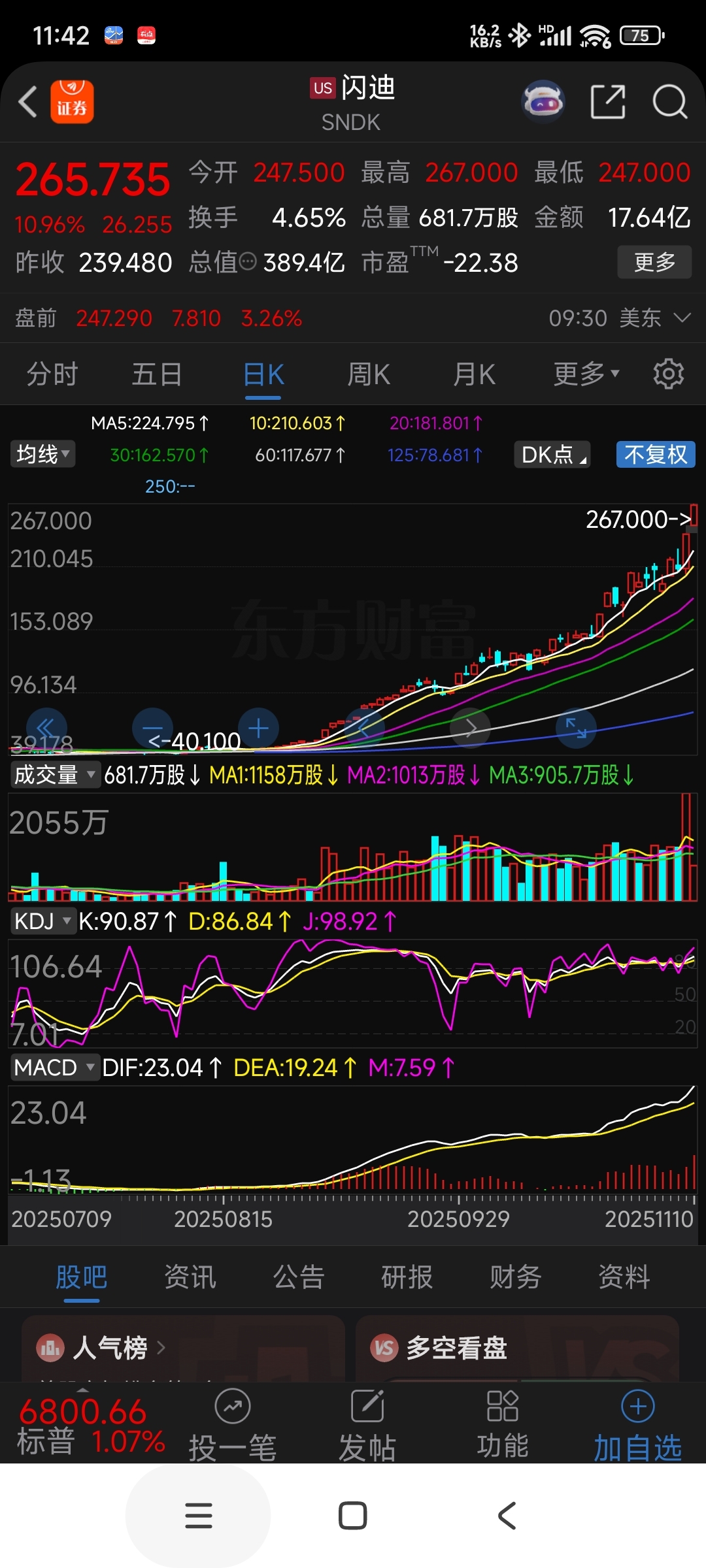Tap the 20:181.801 moving average value
Screen dimensions: 706x1568
point(436,423)
